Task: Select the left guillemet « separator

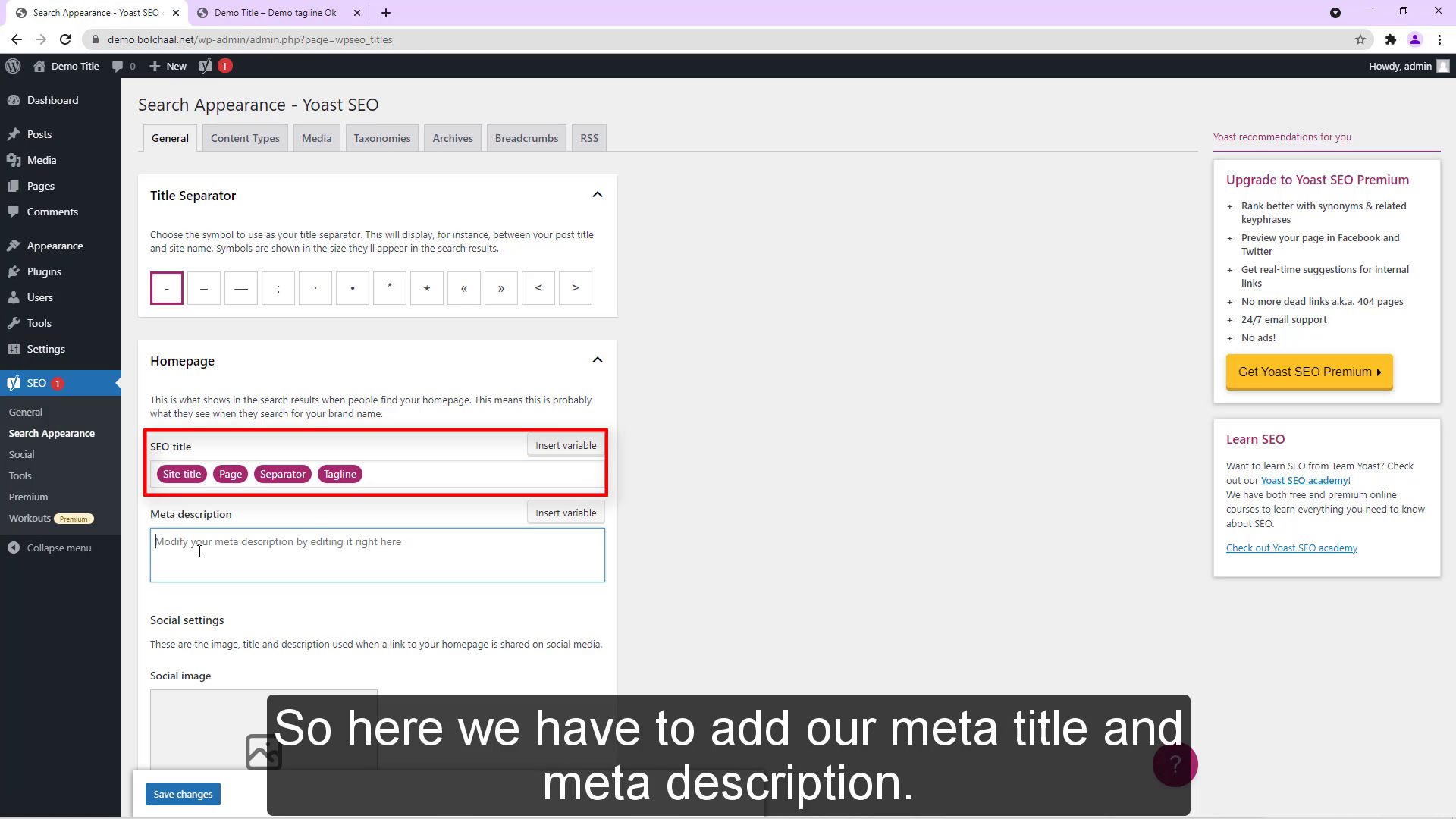Action: click(x=464, y=288)
